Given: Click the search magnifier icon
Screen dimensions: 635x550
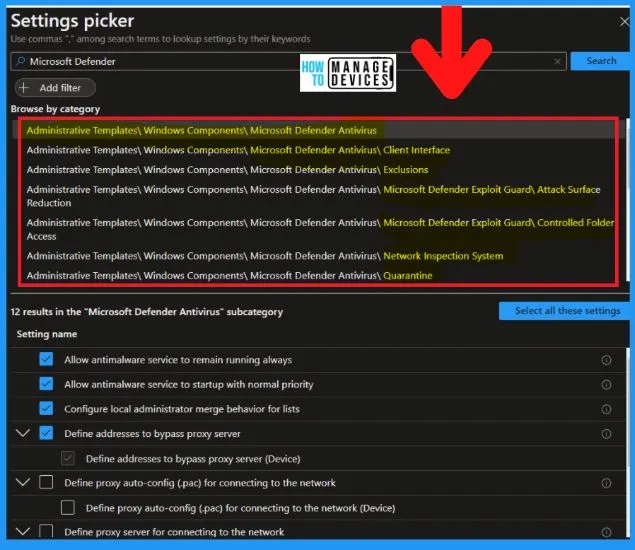Looking at the screenshot, I should pyautogui.click(x=20, y=61).
